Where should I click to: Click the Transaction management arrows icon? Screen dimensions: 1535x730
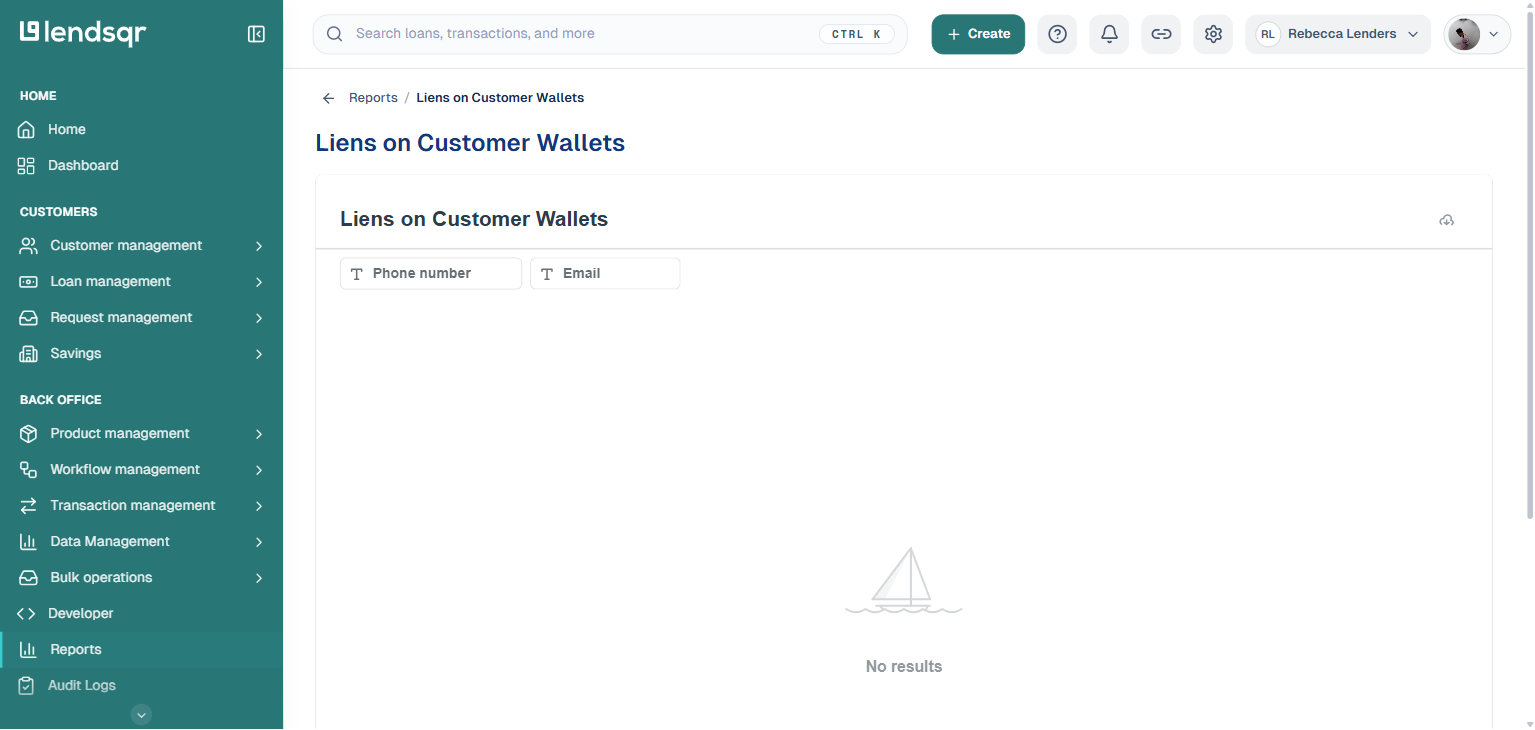[28, 506]
